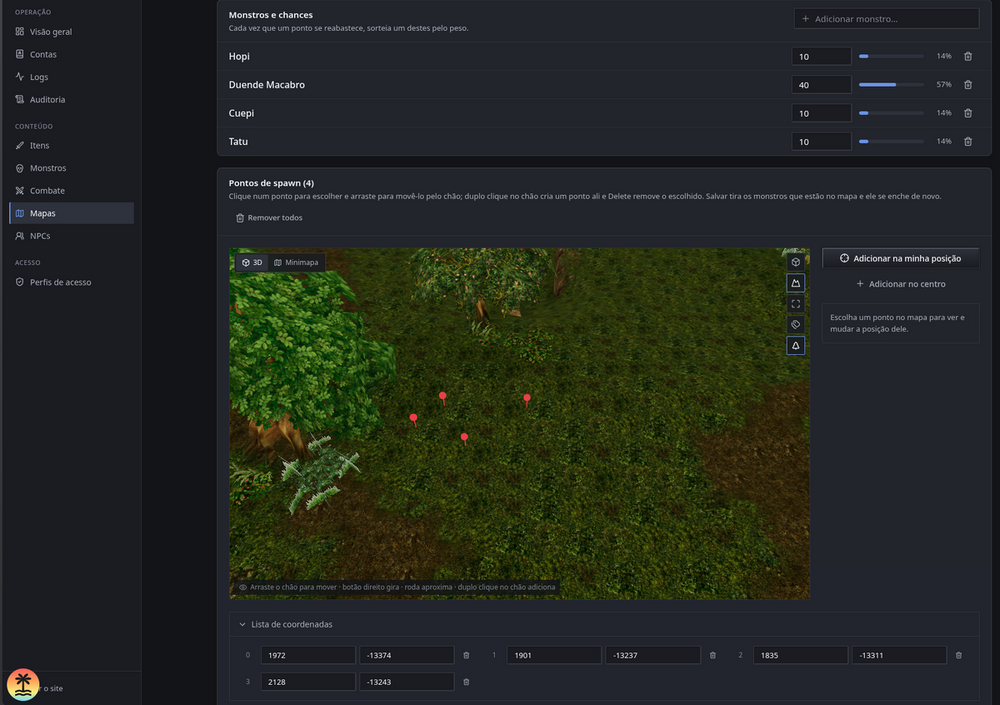The height and width of the screenshot is (705, 1000).
Task: Open Itens under Conteúdo
Action: click(71, 145)
